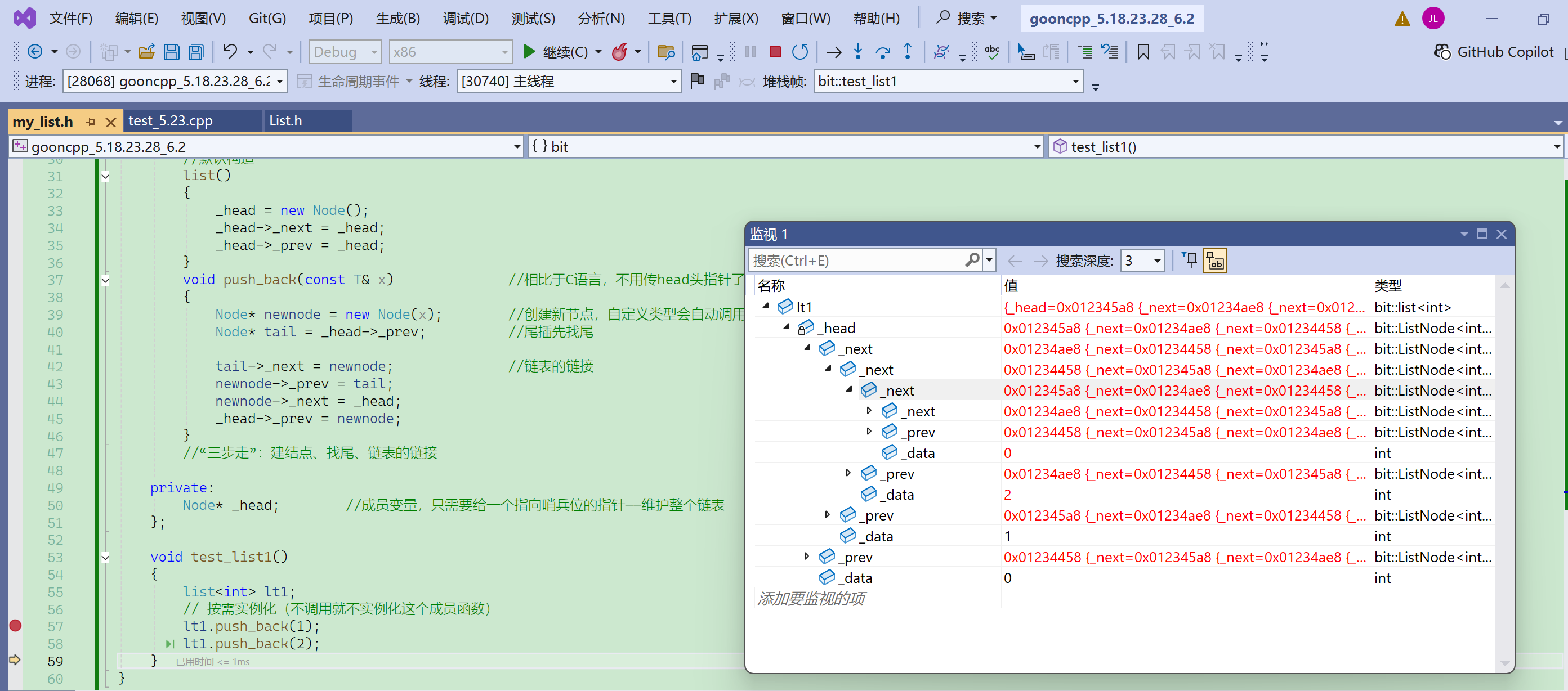Collapse the lt1 watch tree node
The width and height of the screenshot is (1568, 691).
(766, 307)
